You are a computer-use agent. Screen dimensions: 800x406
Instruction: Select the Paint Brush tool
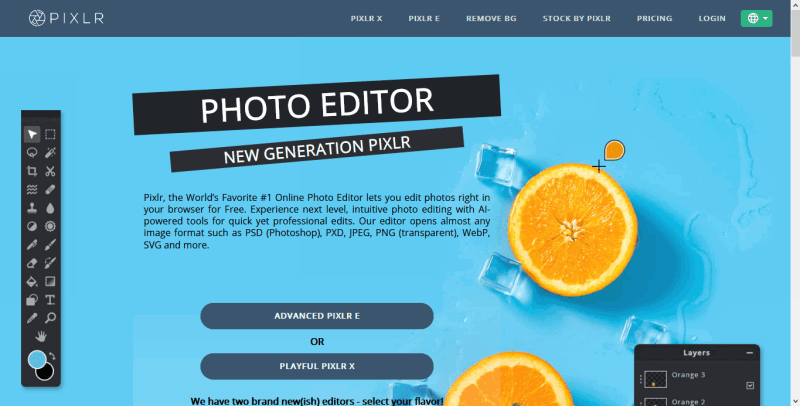[50, 245]
